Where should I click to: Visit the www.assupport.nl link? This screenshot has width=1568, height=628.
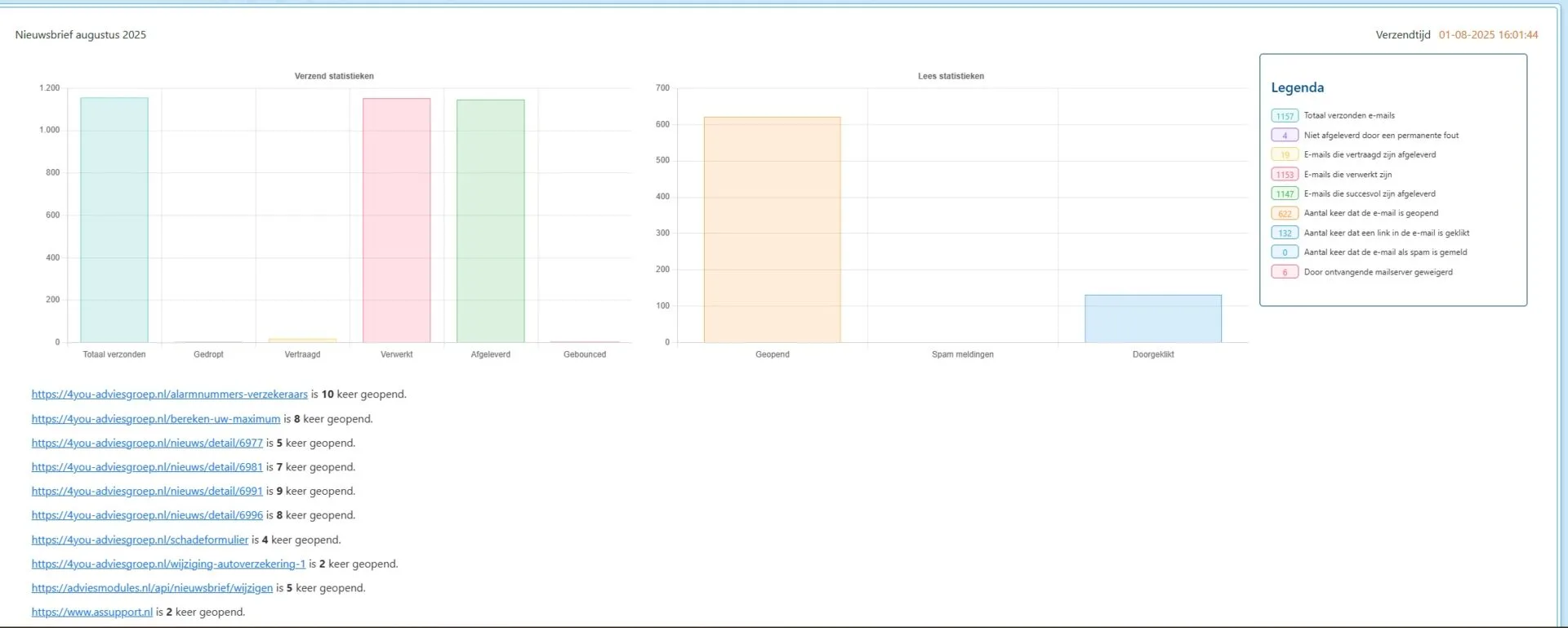91,612
